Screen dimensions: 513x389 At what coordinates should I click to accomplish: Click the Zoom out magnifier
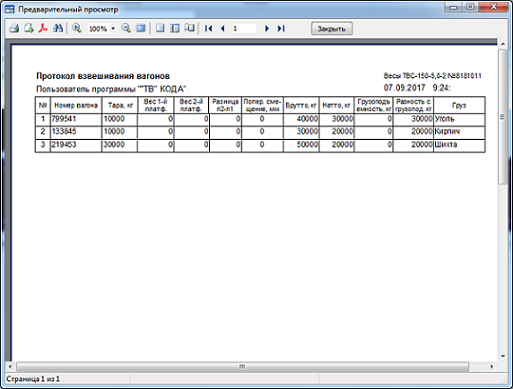click(126, 28)
